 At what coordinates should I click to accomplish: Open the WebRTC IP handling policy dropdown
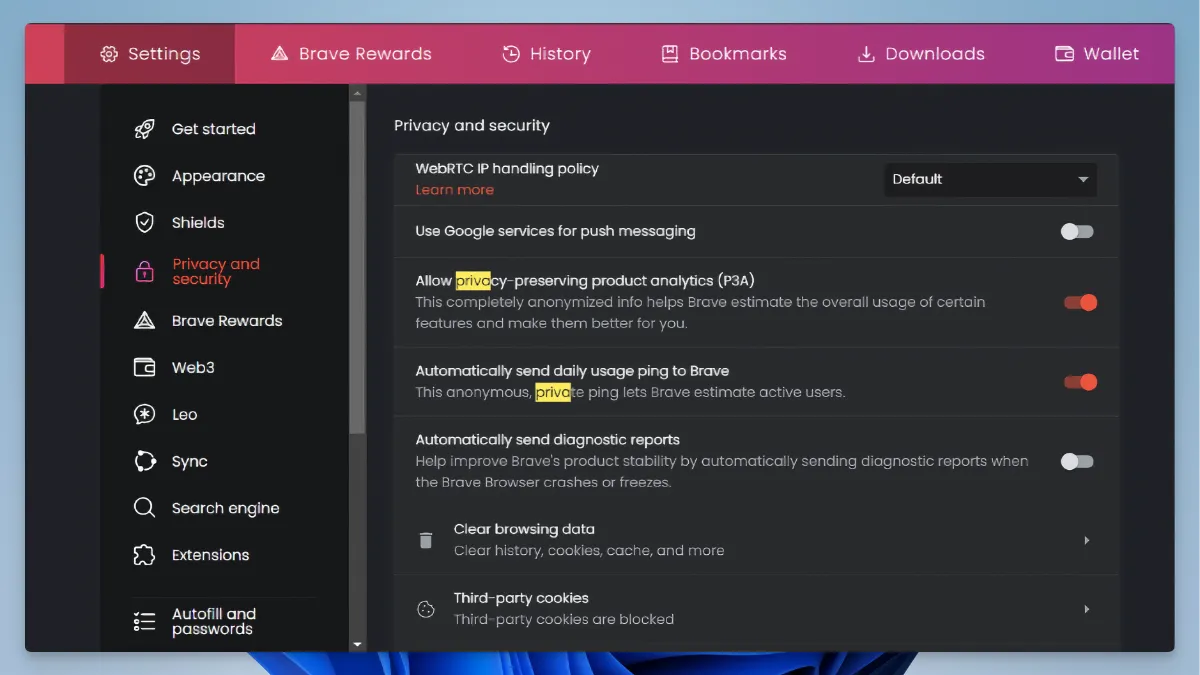tap(990, 180)
